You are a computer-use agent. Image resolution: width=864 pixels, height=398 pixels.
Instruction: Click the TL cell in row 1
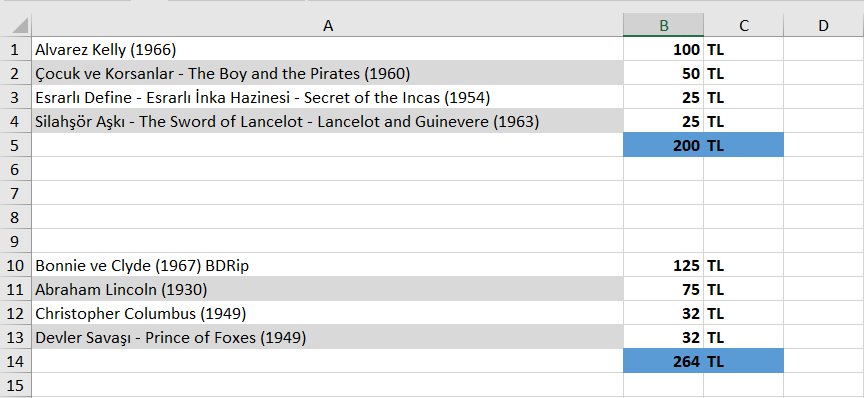click(x=743, y=50)
